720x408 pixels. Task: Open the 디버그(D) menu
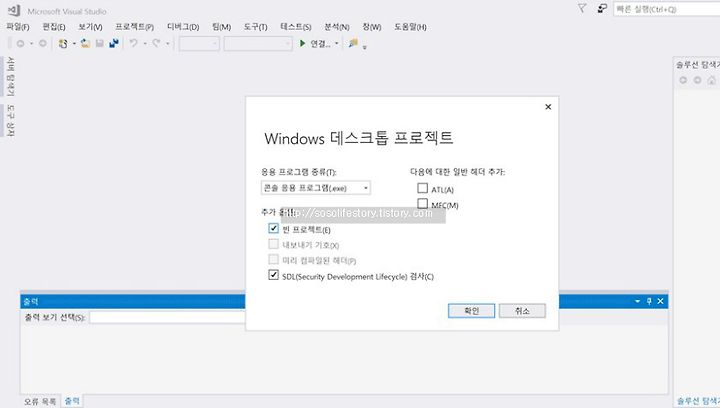coord(183,27)
